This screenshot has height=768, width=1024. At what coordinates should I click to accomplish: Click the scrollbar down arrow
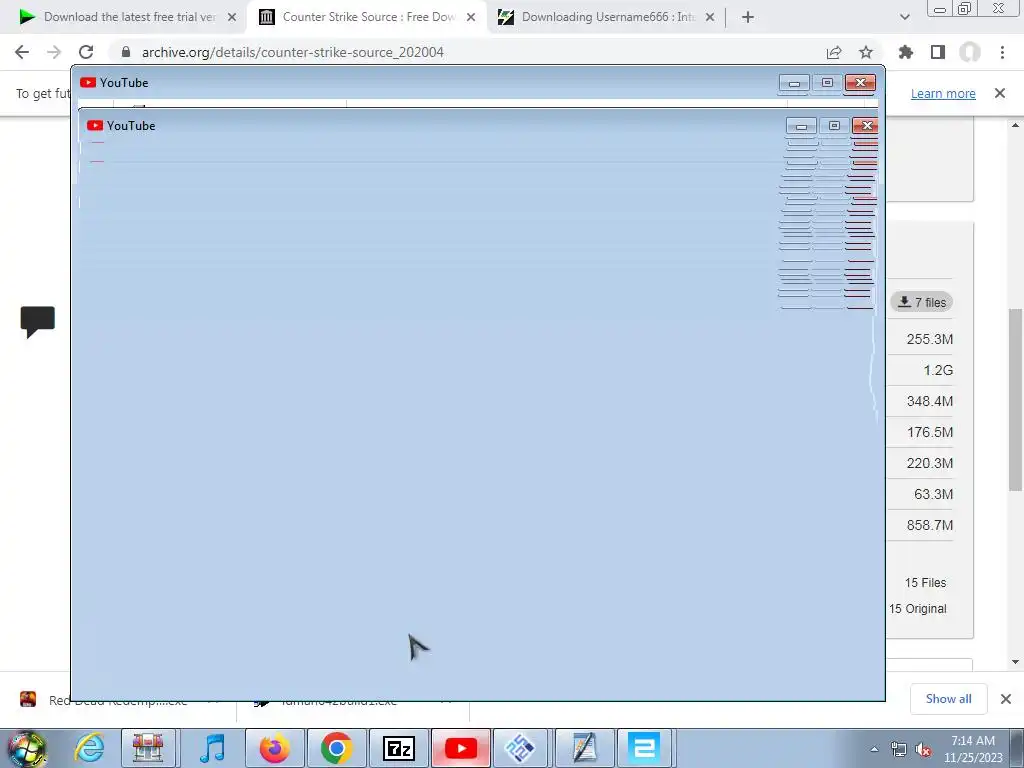(1015, 662)
